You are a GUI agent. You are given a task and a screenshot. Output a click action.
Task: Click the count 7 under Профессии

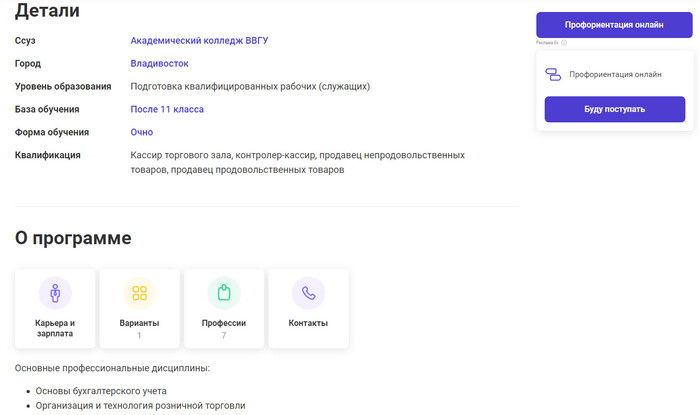[x=224, y=335]
